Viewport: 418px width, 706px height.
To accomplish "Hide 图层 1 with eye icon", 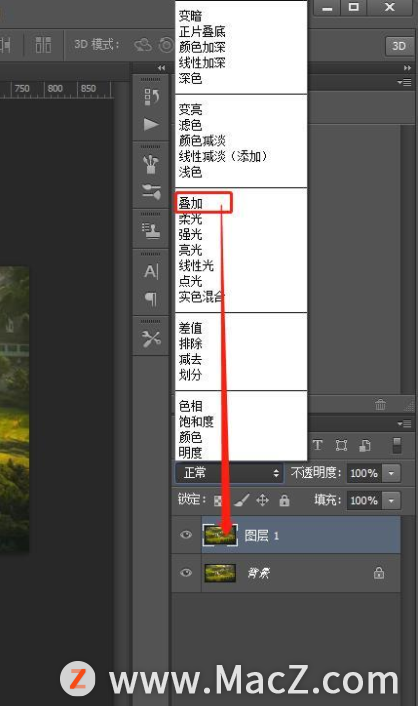I will (186, 534).
